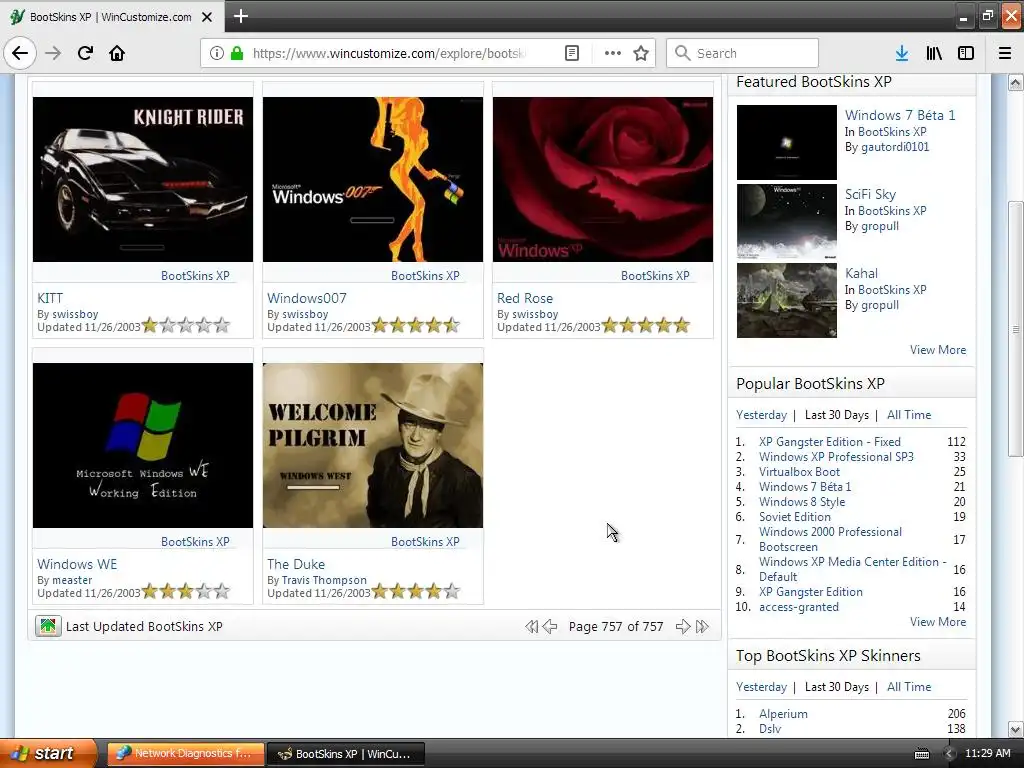Show Popular BootSkins Last 30 Days
The width and height of the screenshot is (1024, 768).
click(x=837, y=415)
